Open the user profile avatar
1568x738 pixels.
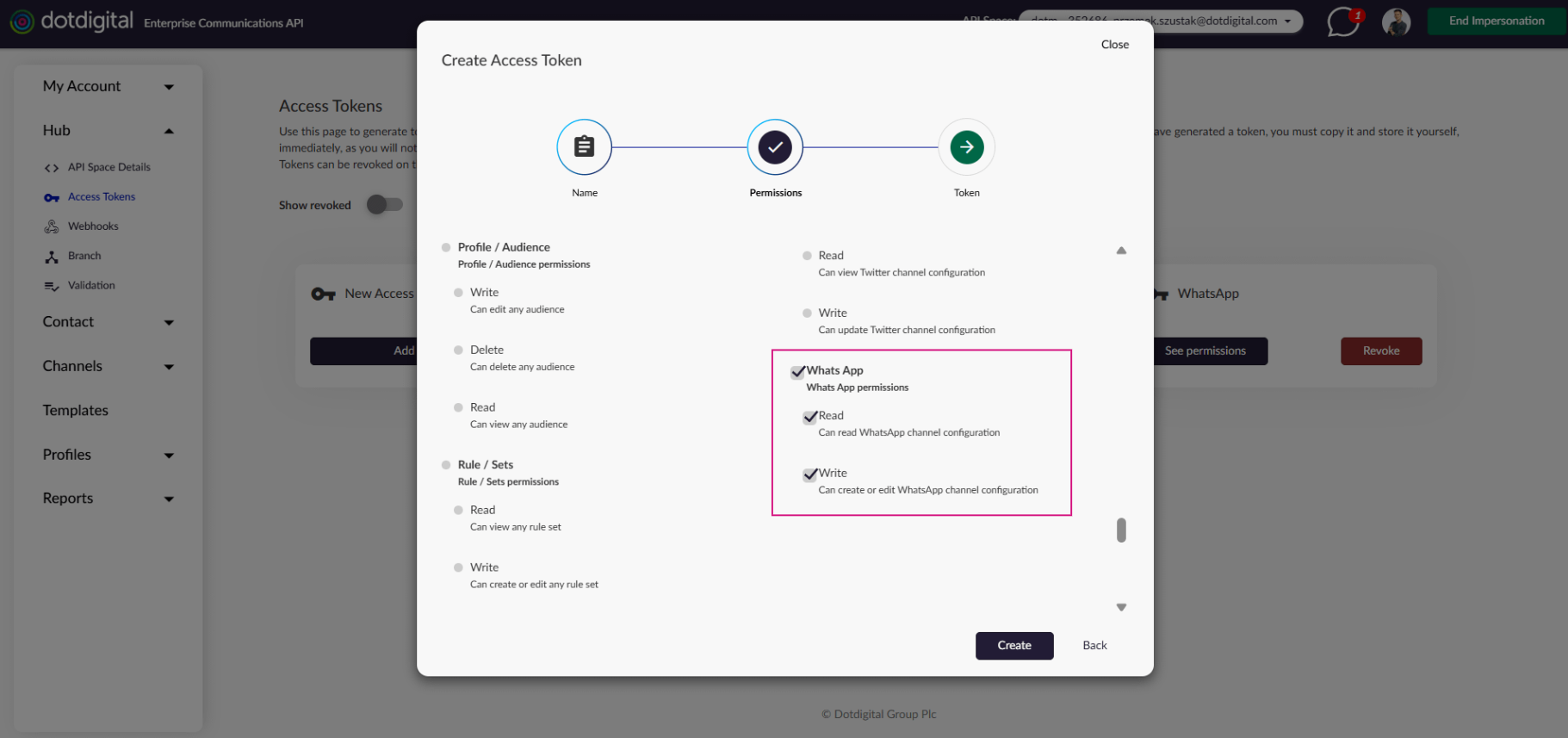point(1396,22)
